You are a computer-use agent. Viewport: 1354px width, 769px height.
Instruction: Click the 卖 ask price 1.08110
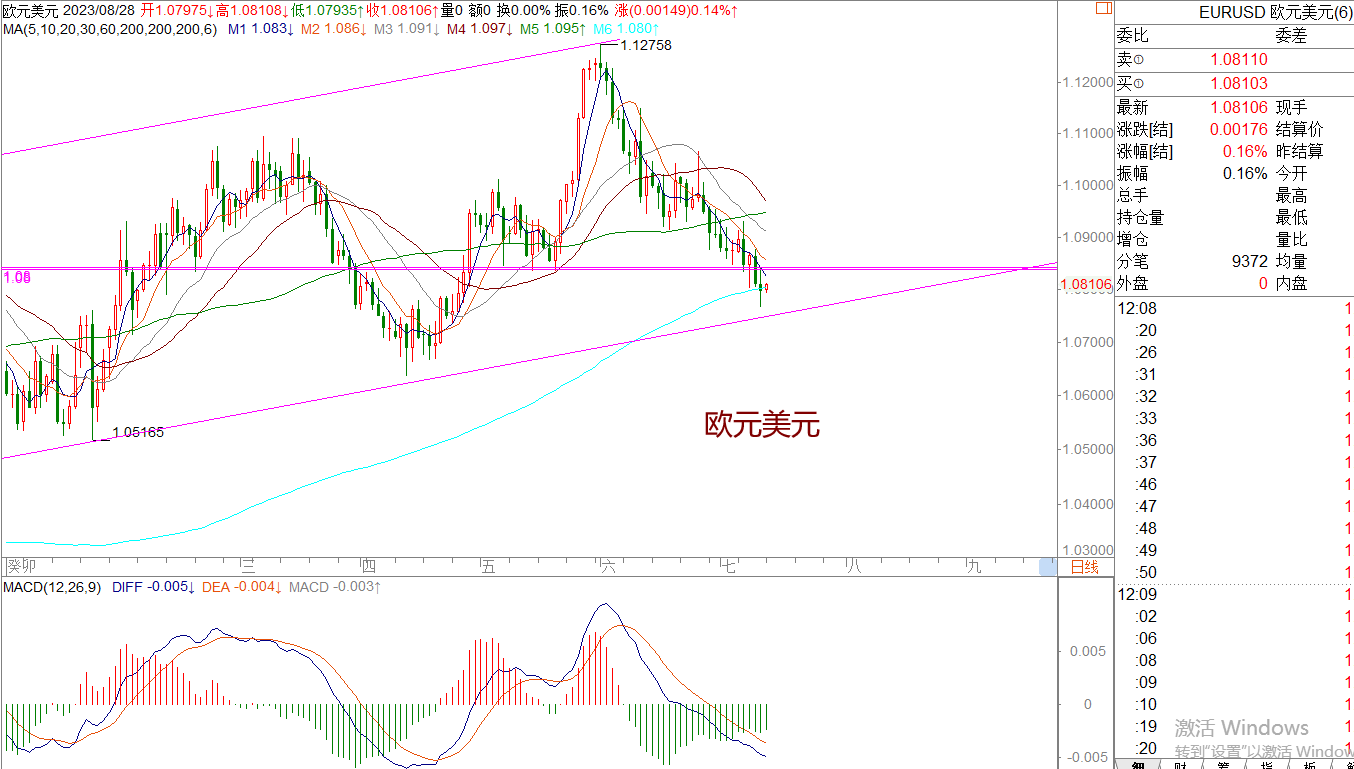(1239, 60)
